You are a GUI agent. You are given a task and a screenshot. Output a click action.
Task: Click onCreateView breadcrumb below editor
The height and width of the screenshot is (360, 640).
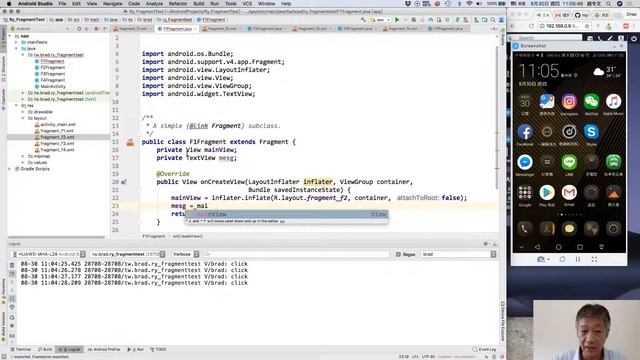coord(188,236)
